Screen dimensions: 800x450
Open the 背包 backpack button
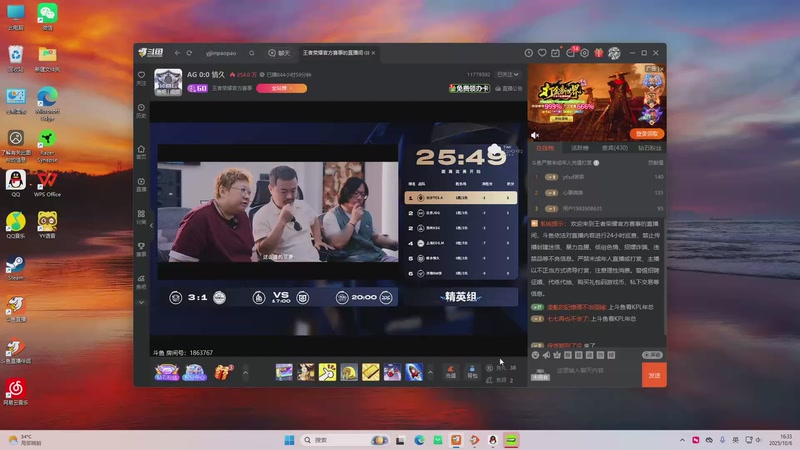pos(472,372)
